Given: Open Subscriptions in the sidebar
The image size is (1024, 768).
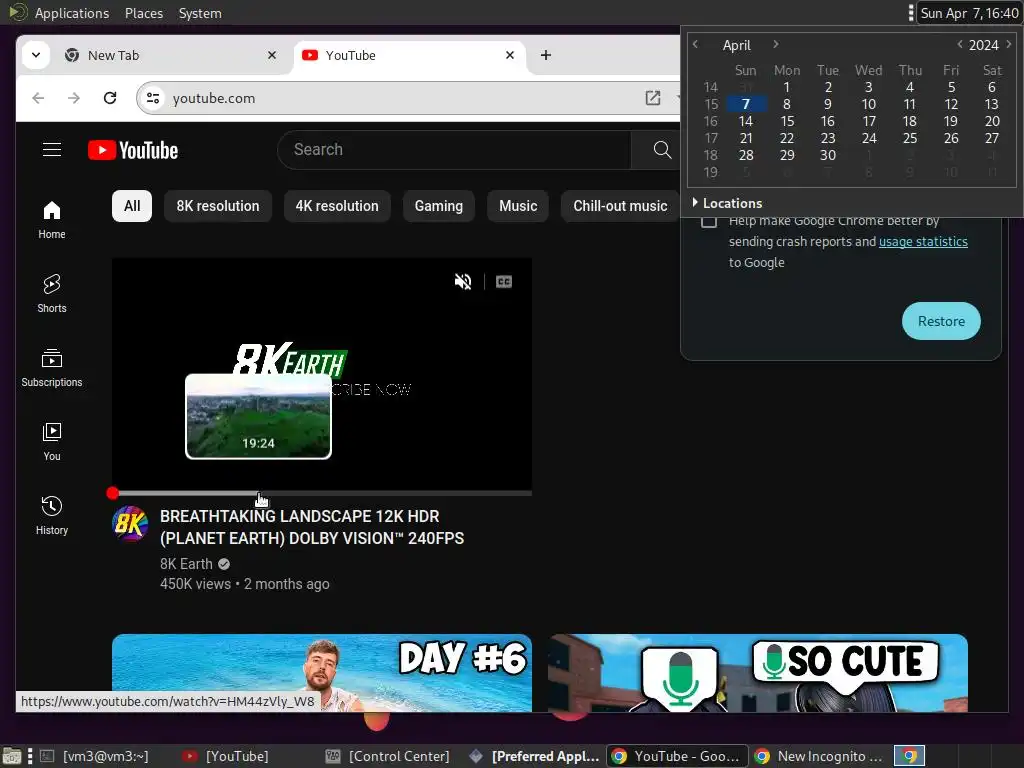Looking at the screenshot, I should (52, 368).
